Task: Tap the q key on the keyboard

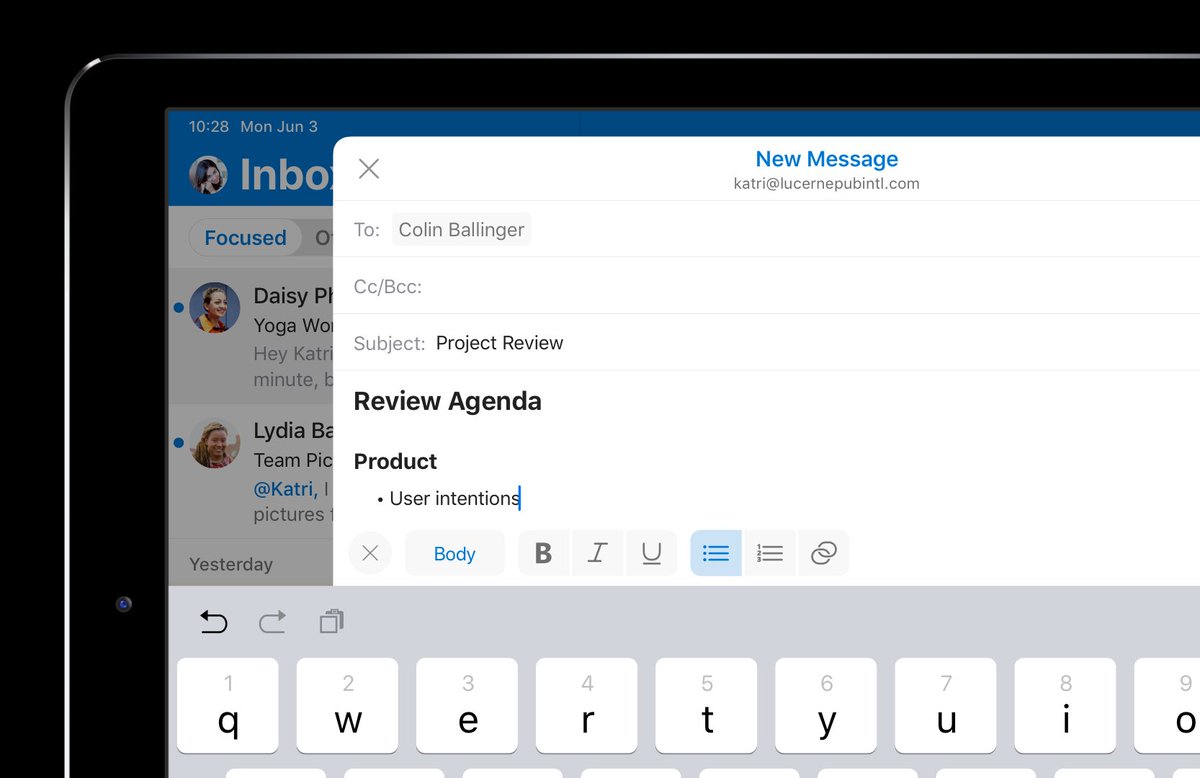Action: [228, 705]
